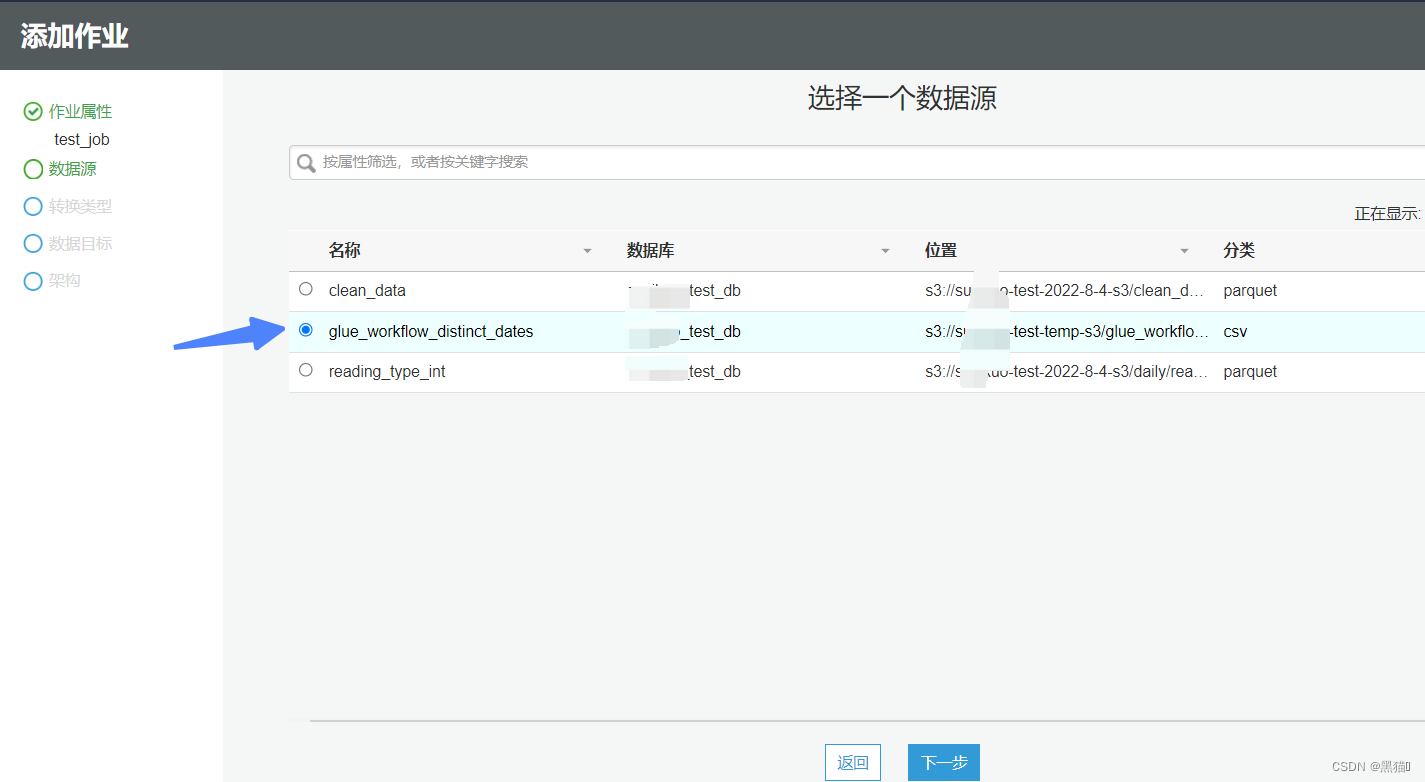1425x782 pixels.
Task: Open the 数据源 step
Action: (73, 169)
